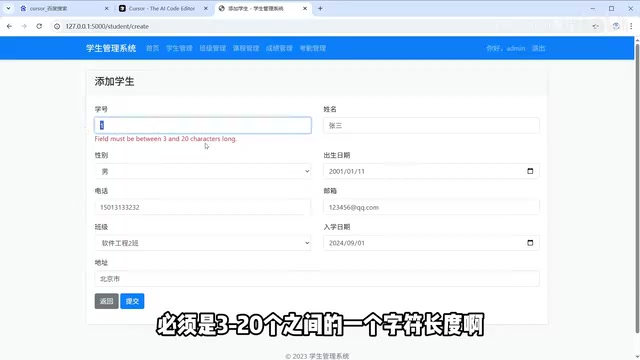Click the 返回 button
Image resolution: width=640 pixels, height=360 pixels.
[107, 301]
